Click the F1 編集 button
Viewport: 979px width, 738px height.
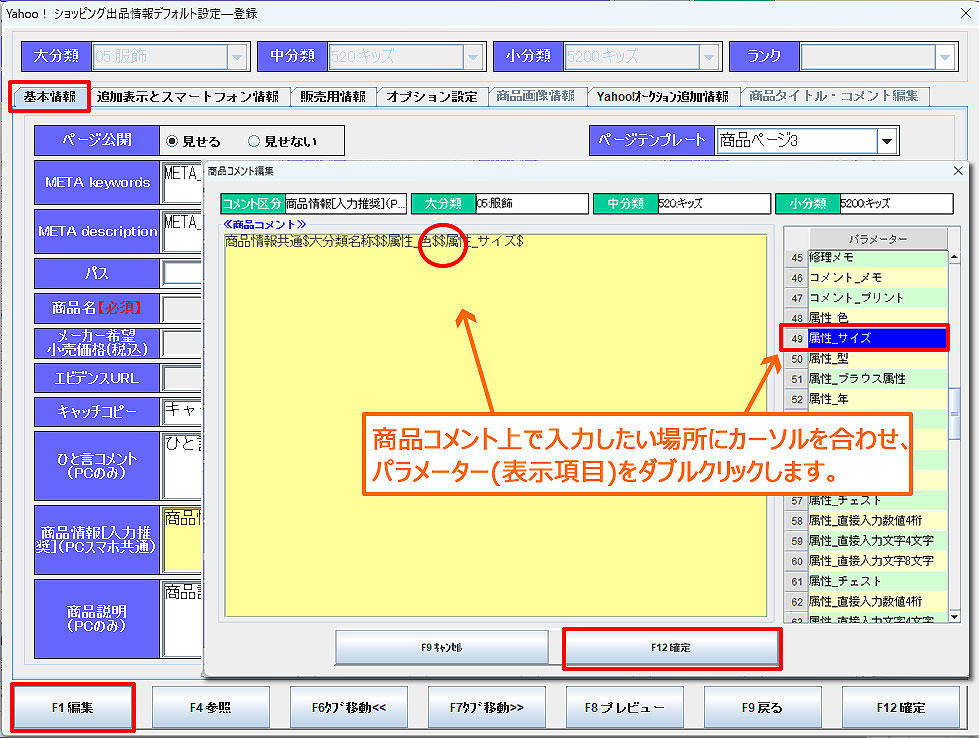click(72, 707)
